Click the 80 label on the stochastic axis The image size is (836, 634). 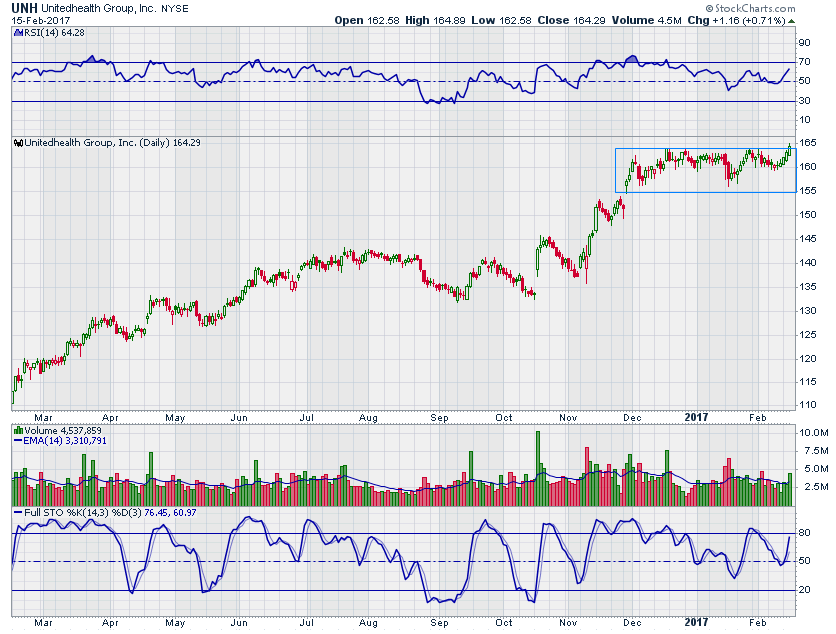click(x=805, y=533)
